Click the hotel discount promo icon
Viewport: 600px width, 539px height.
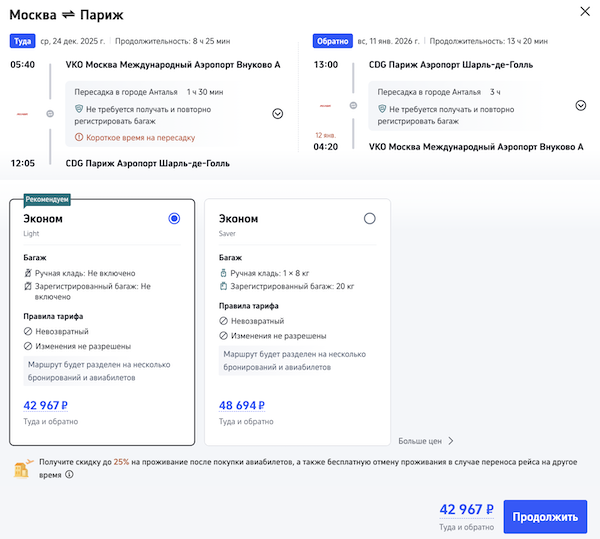[x=22, y=468]
